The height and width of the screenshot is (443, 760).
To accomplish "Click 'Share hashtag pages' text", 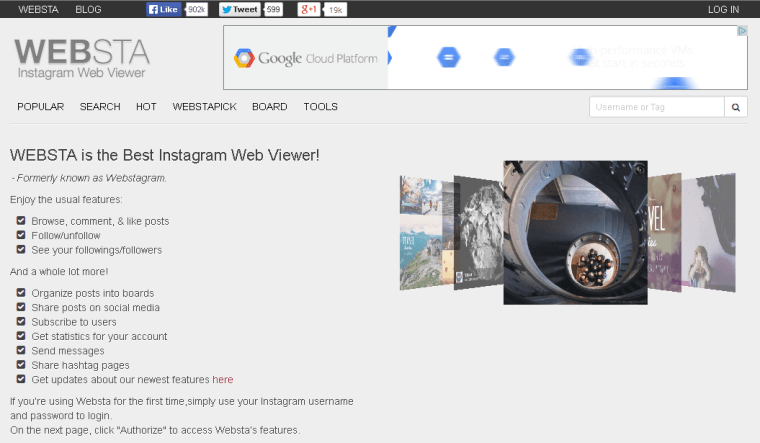I will pyautogui.click(x=80, y=365).
